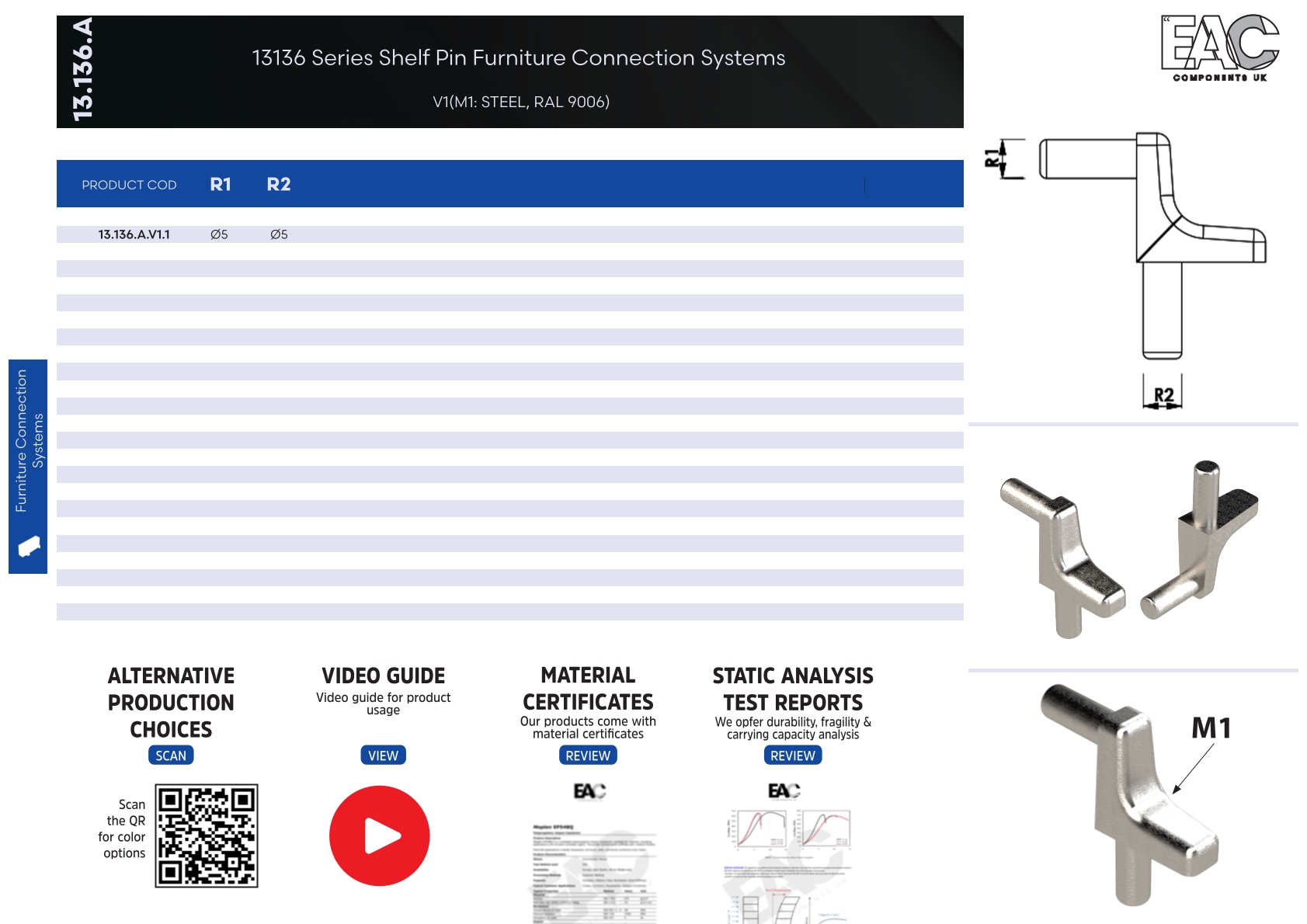The width and height of the screenshot is (1307, 924).
Task: Click the large M1 shelf pin render
Action: pos(1130,794)
